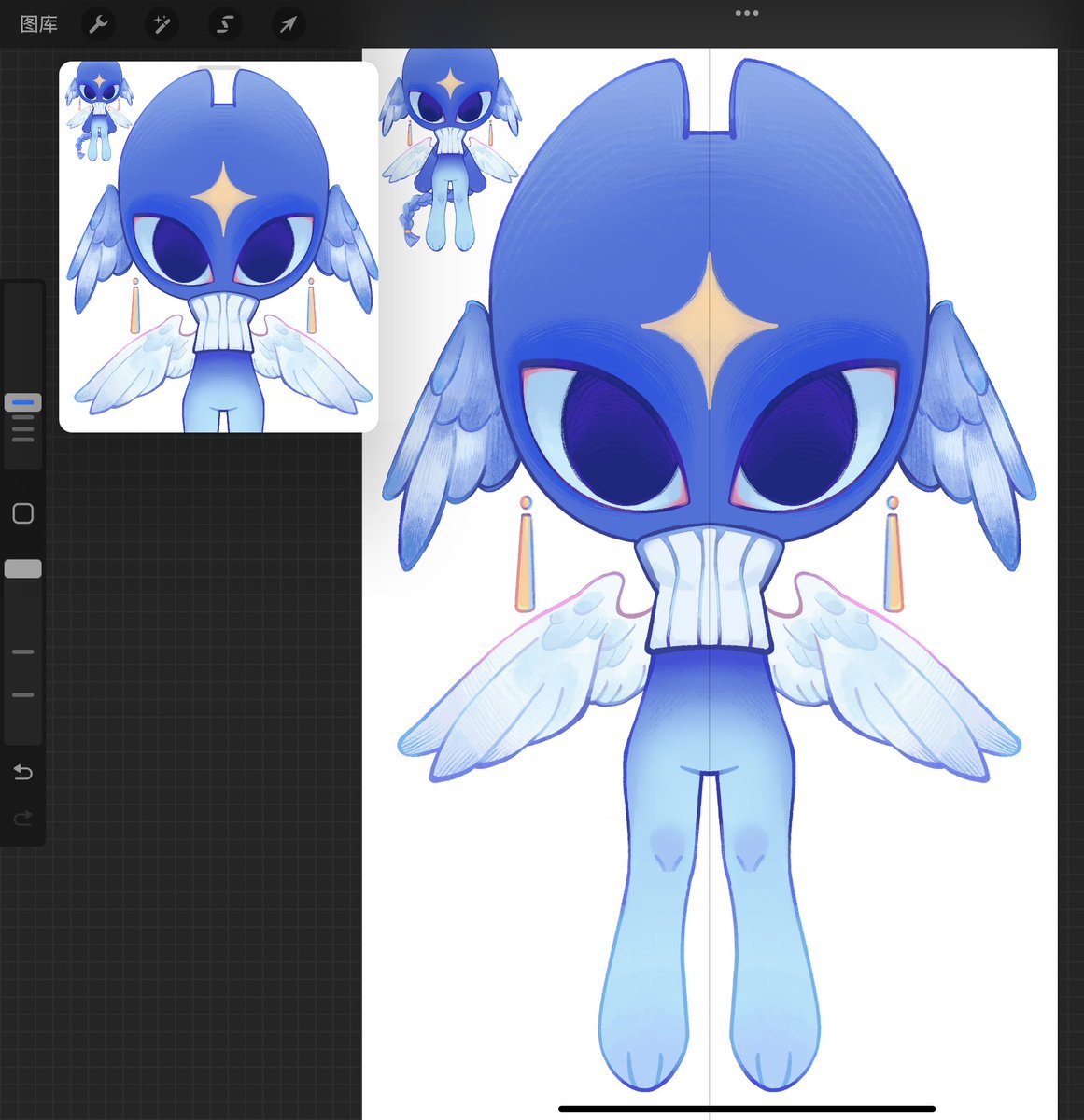Tap the small full-body character on canvas

(449, 149)
